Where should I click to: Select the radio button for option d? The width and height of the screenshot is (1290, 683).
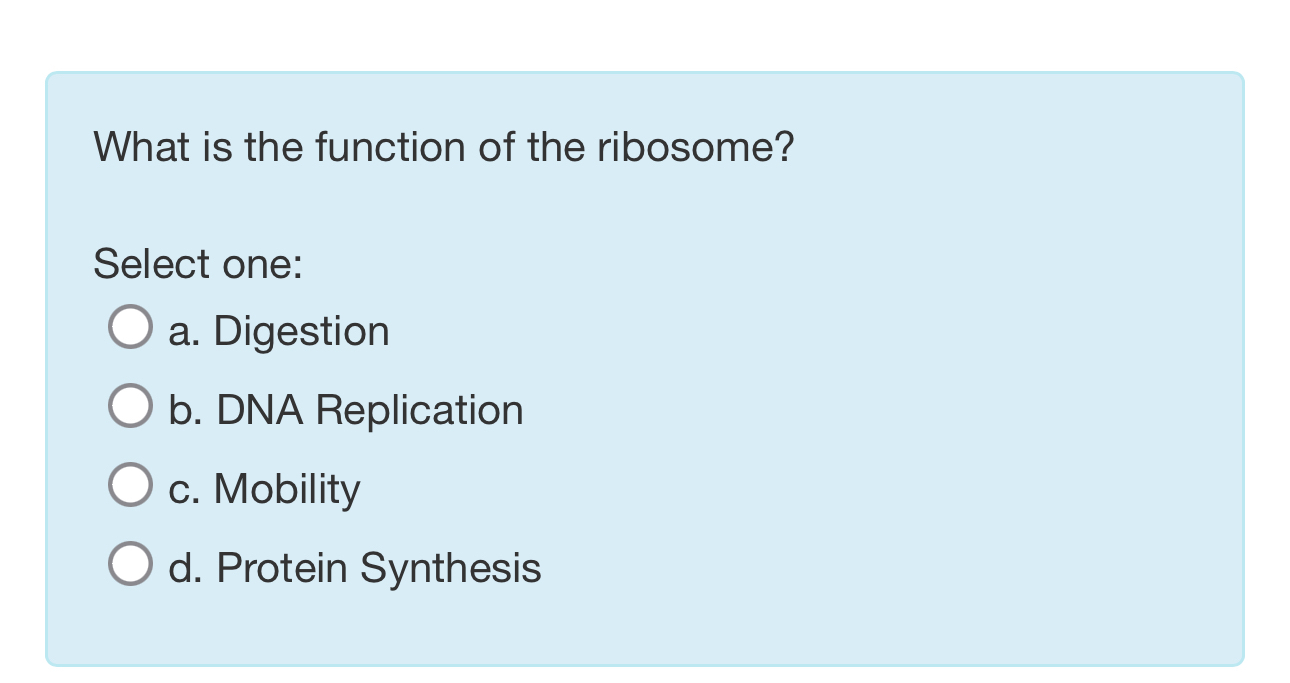130,562
